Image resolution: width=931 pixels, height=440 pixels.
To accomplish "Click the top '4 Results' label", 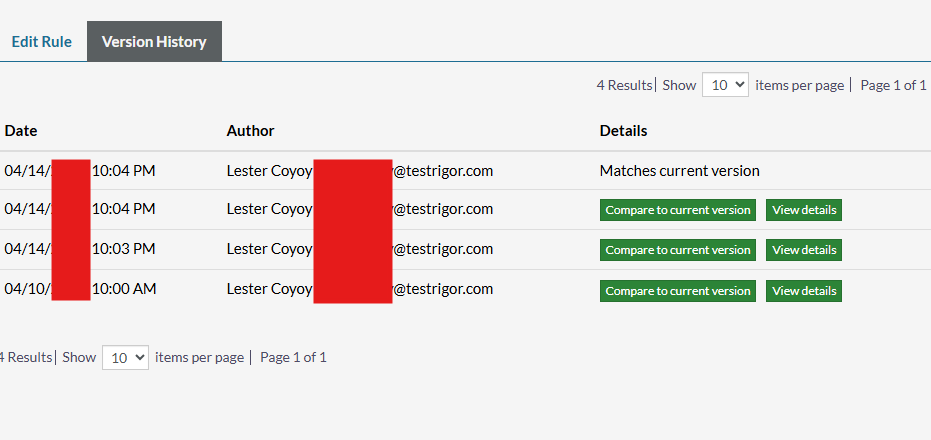I will click(x=623, y=85).
